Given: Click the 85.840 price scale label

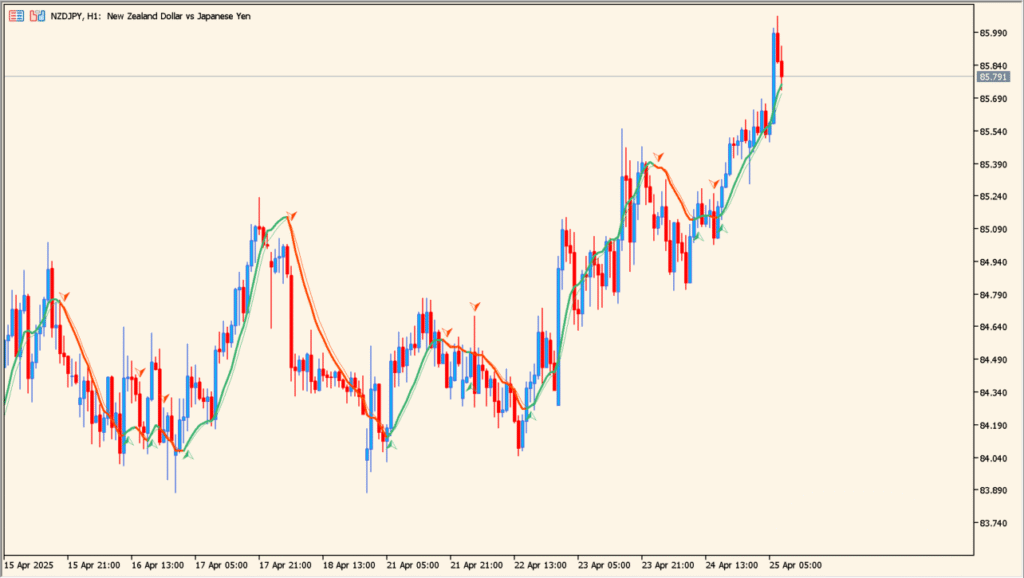Looking at the screenshot, I should [x=993, y=66].
